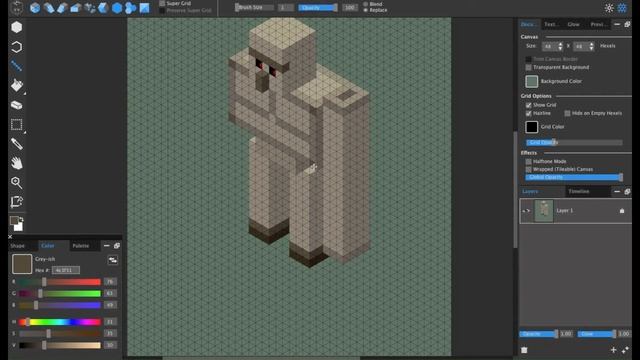Screen dimensions: 640x360
Task: Select the magnifier zoom tool
Action: [x=16, y=182]
